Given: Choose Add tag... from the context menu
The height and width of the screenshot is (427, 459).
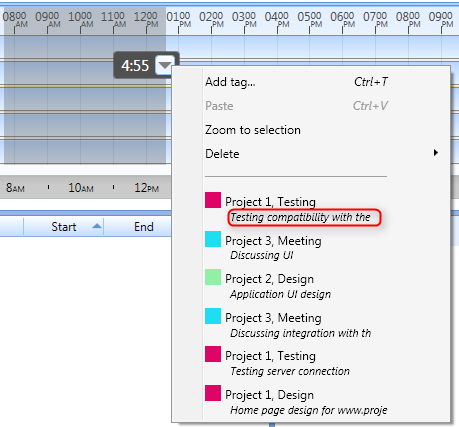Looking at the screenshot, I should click(297, 82).
